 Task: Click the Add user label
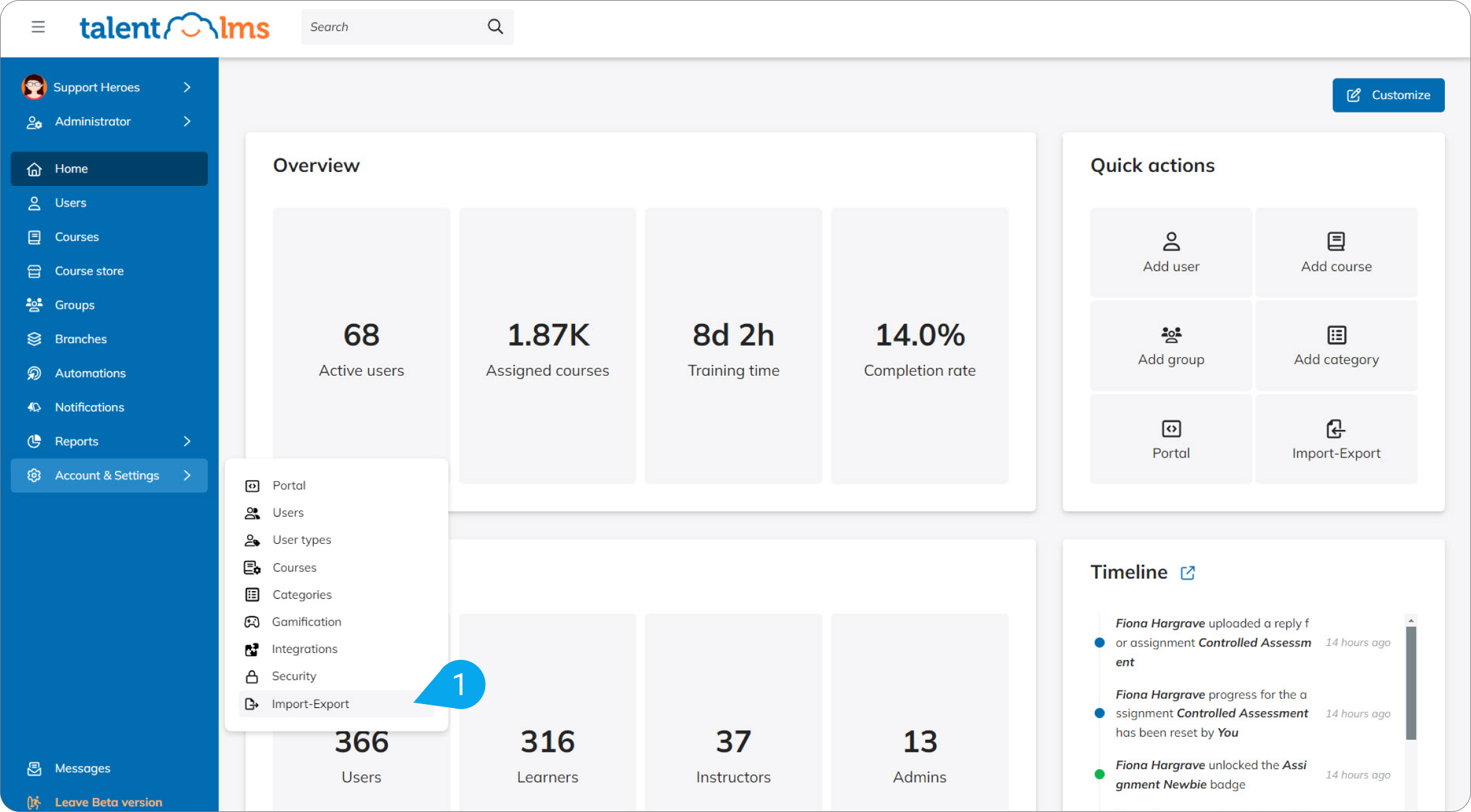(x=1171, y=267)
